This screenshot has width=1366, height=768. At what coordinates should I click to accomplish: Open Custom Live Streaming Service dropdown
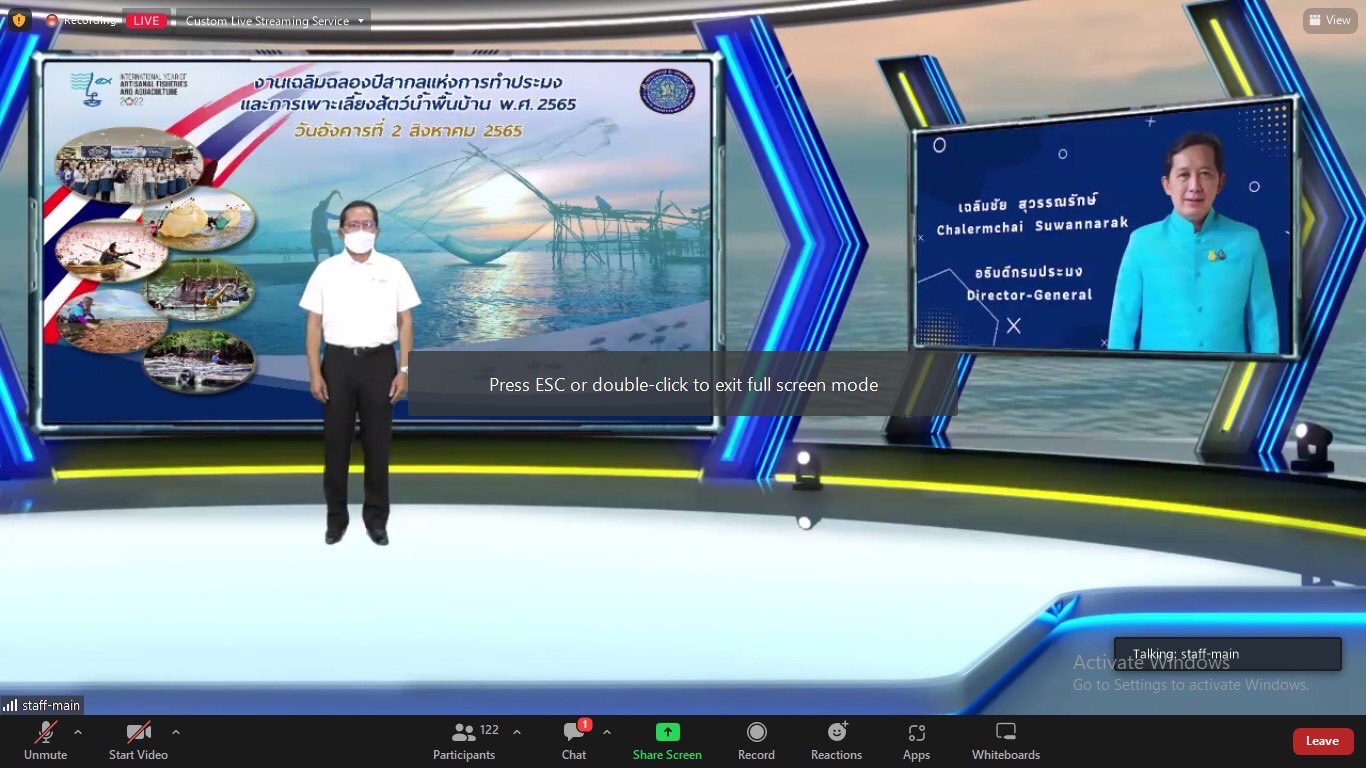pos(273,21)
